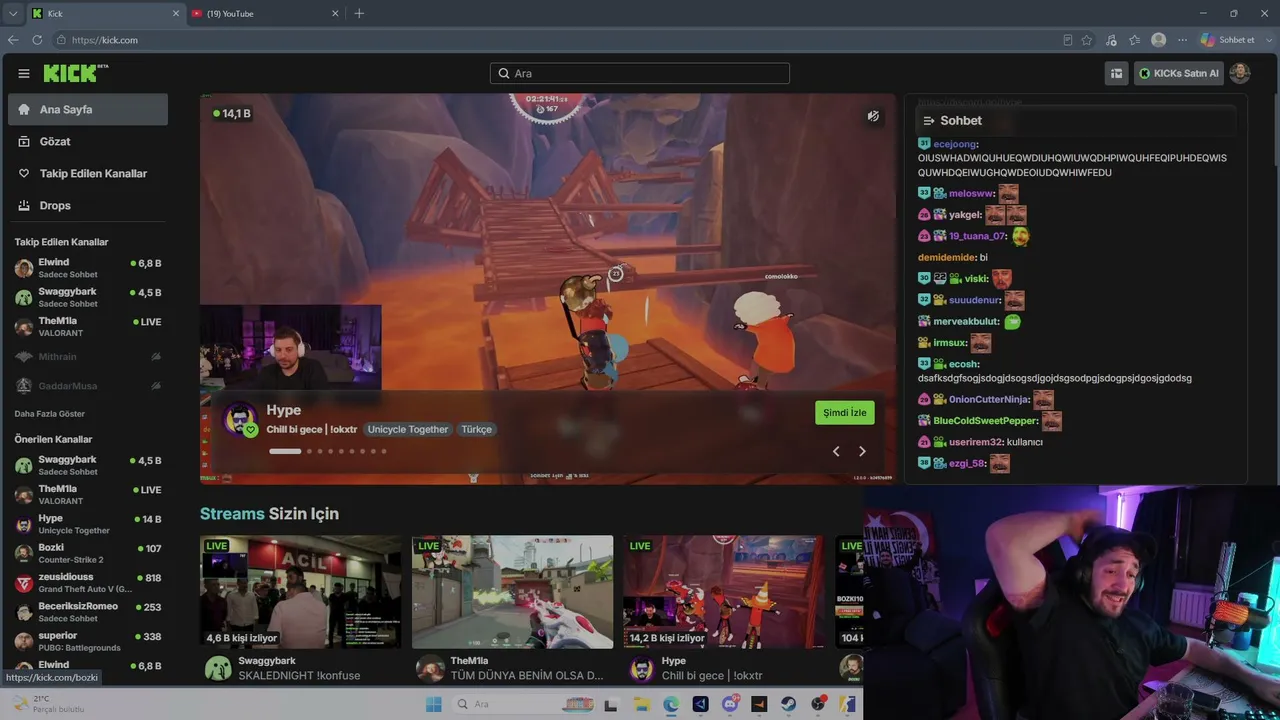This screenshot has height=720, width=1280.
Task: Mute or unmute the featured stream preview
Action: (873, 116)
